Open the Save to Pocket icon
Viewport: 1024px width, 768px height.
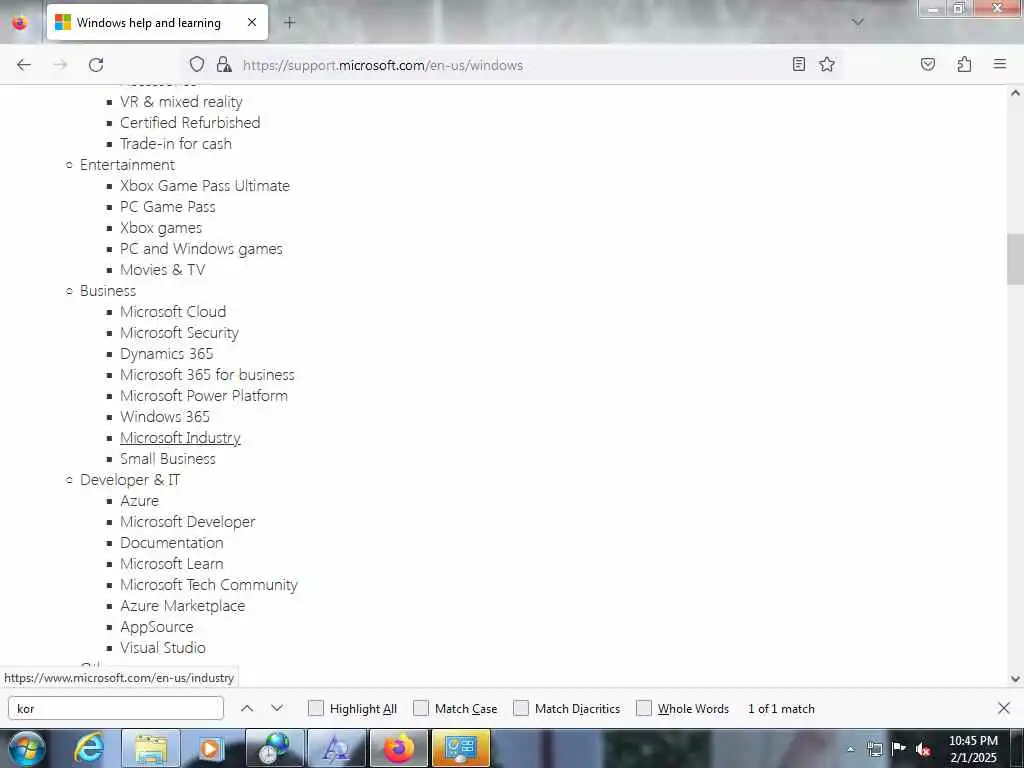pos(928,64)
